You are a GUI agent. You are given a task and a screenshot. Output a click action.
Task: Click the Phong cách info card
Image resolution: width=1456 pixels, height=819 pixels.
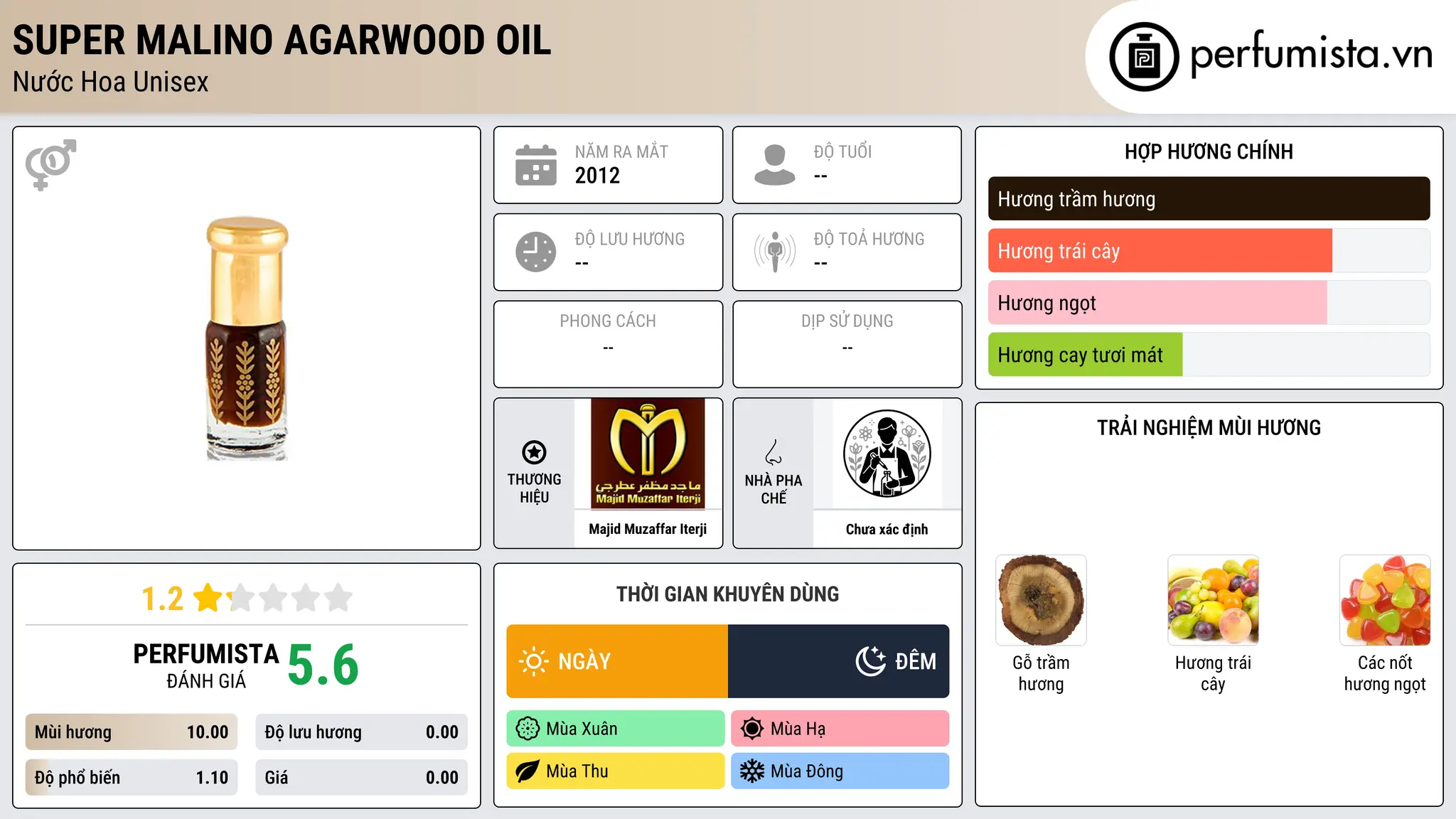(x=608, y=344)
